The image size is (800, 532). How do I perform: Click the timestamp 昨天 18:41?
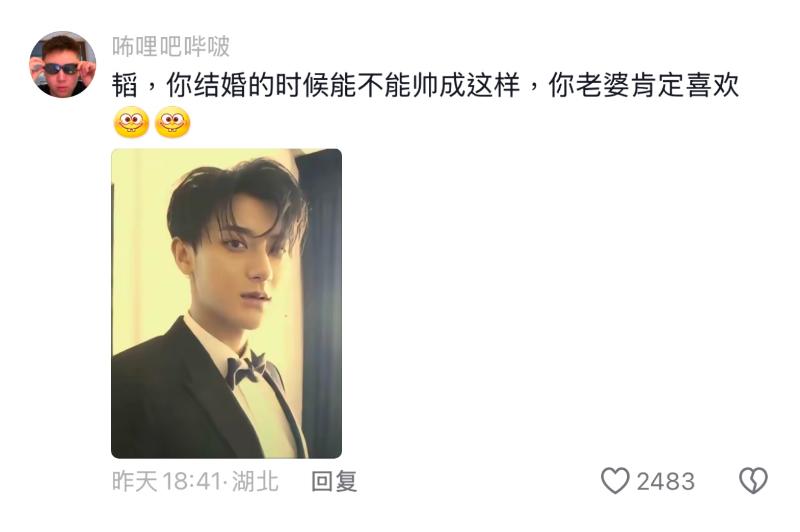click(x=166, y=481)
